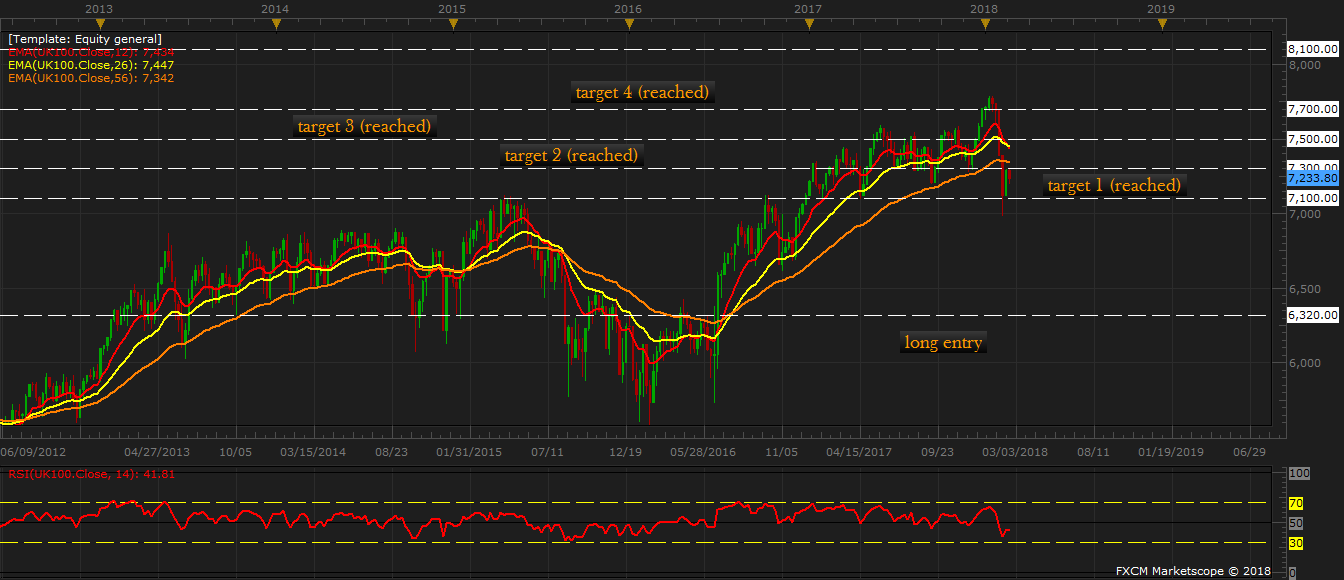The height and width of the screenshot is (580, 1344).
Task: Click the 2018 year marker triangle
Action: pyautogui.click(x=984, y=24)
